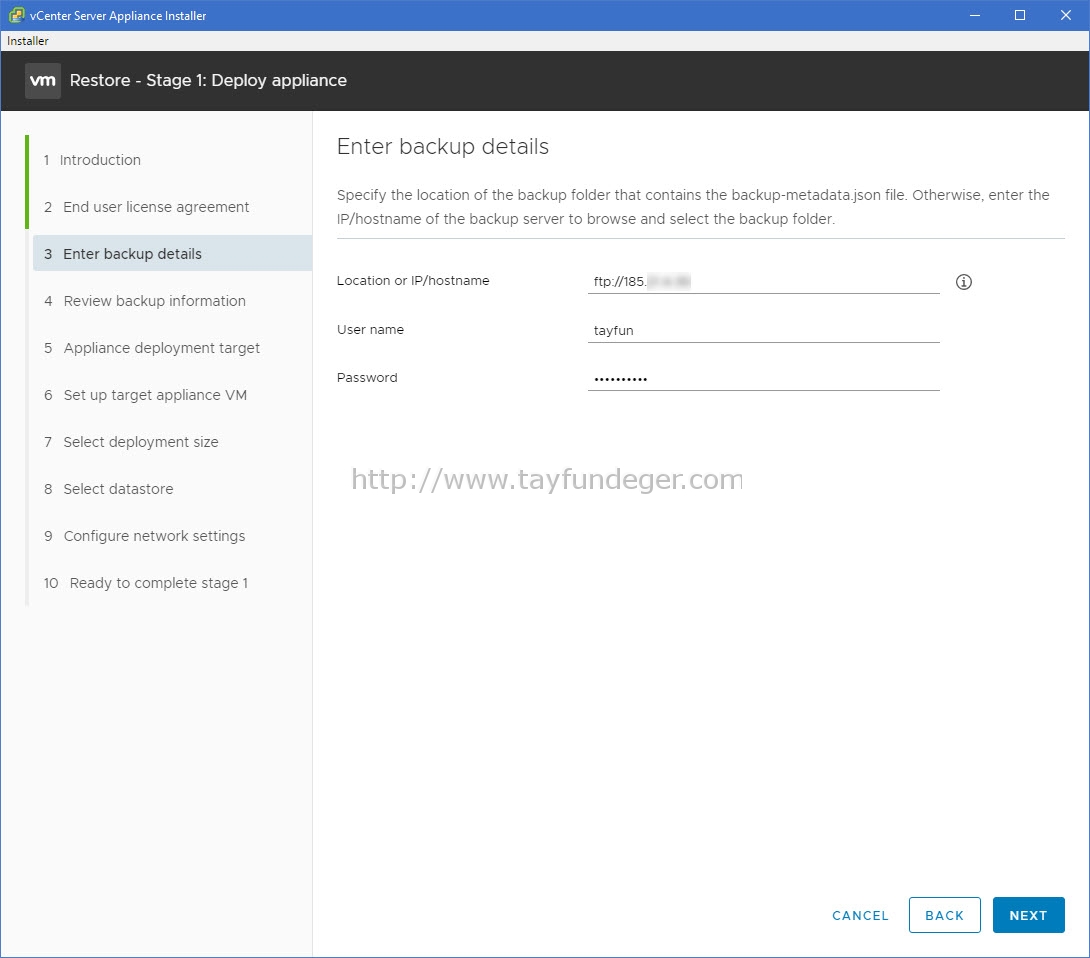Open the Installer menu
The height and width of the screenshot is (958, 1090).
pyautogui.click(x=28, y=41)
